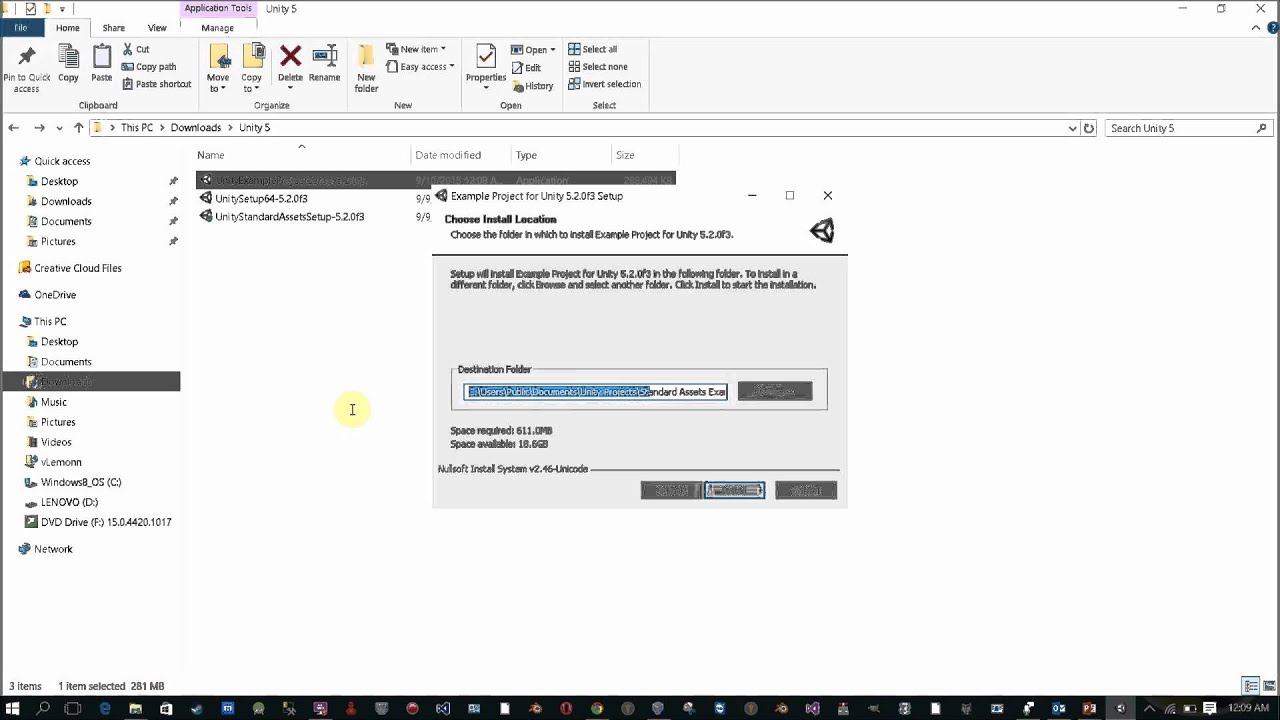Image resolution: width=1280 pixels, height=720 pixels.
Task: Click This PC in the address breadcrumb
Action: [137, 128]
